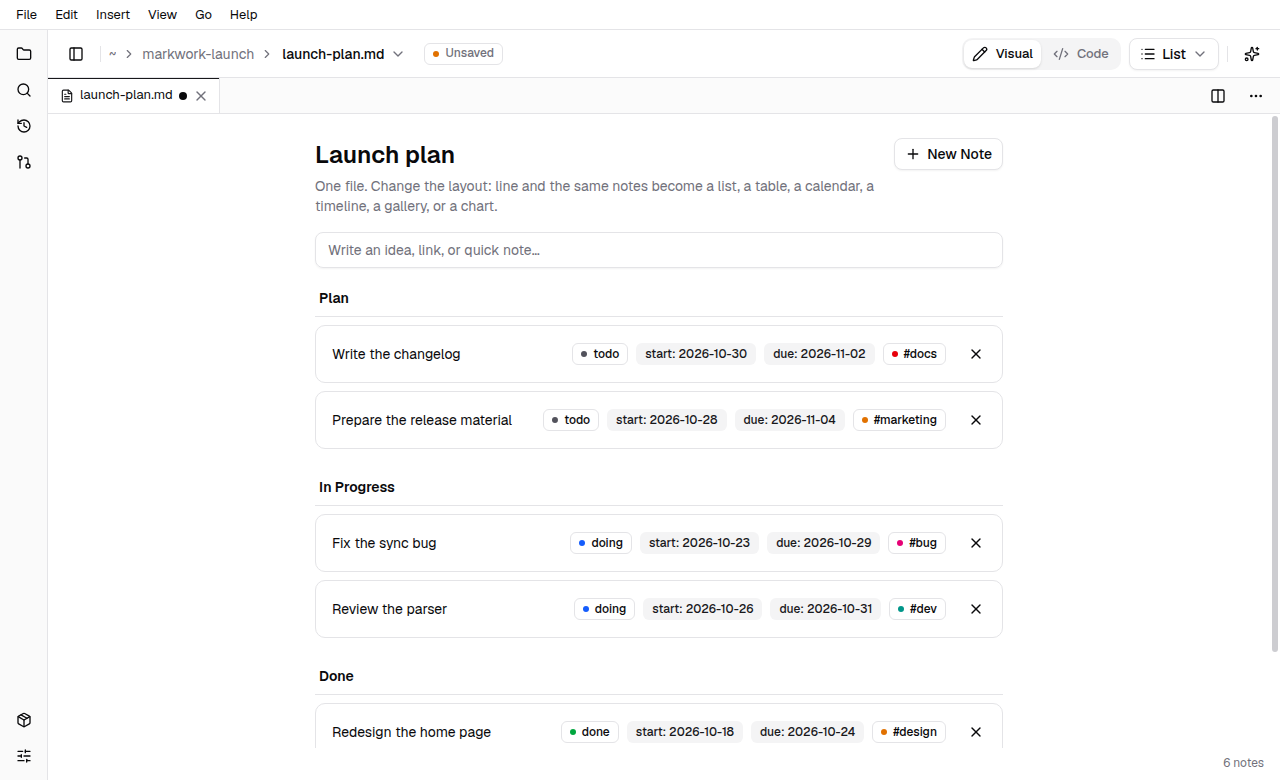Open the Help menu

[244, 15]
